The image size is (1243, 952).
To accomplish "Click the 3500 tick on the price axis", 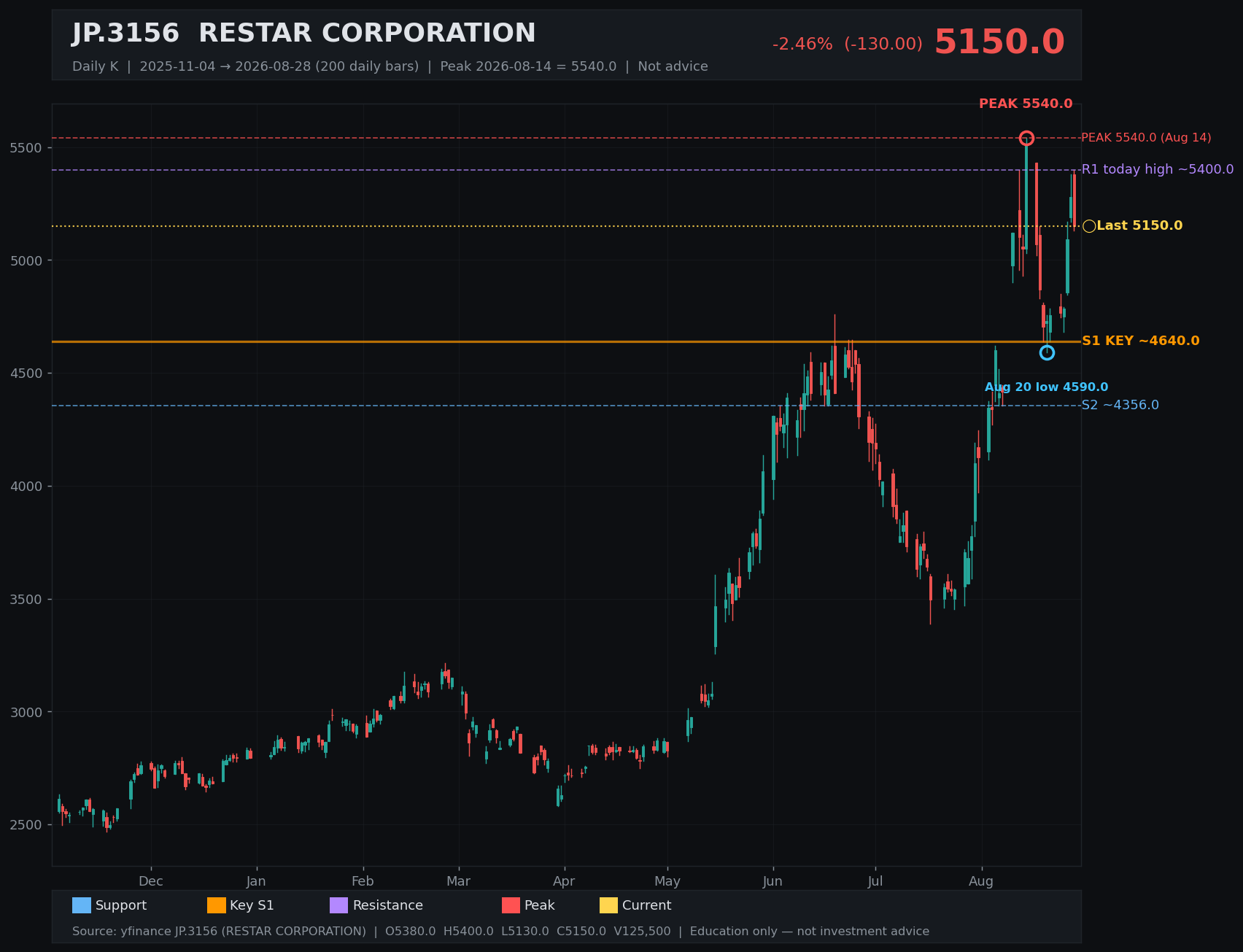I will coord(26,600).
